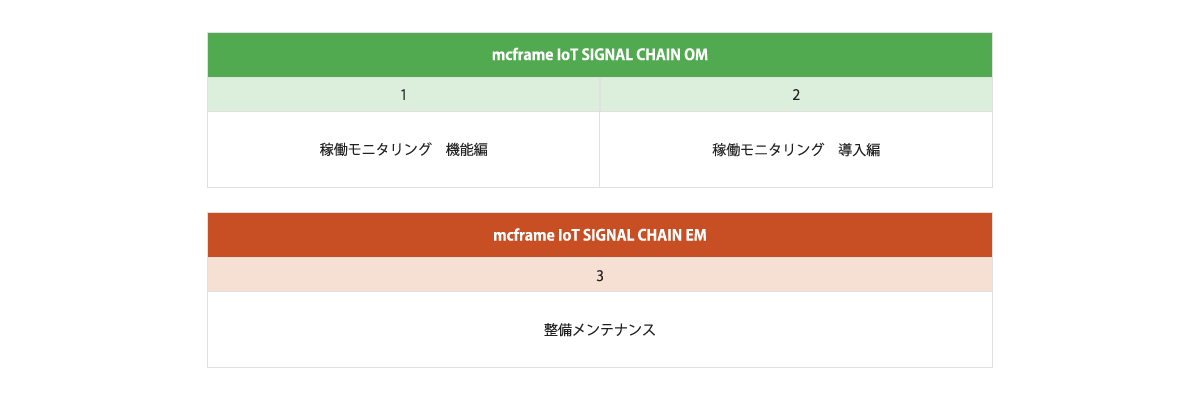This screenshot has height=400, width=1200.
Task: Click "OM" in the green header title
Action: click(x=695, y=55)
